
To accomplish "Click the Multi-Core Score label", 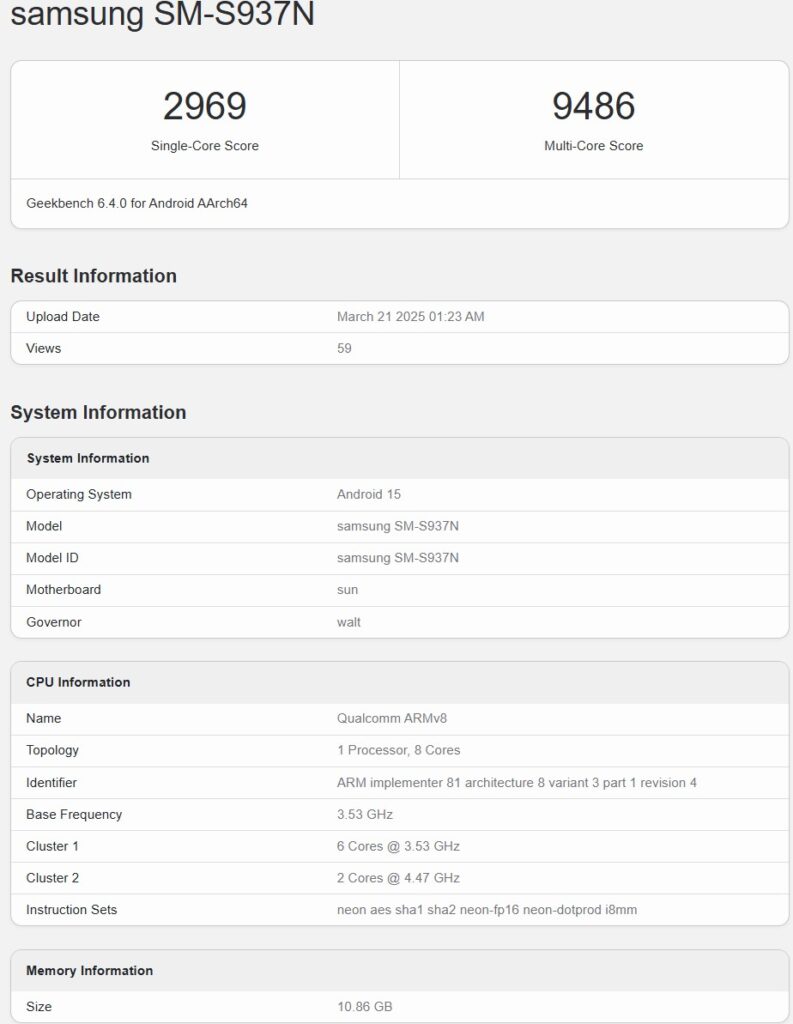I will pyautogui.click(x=593, y=146).
